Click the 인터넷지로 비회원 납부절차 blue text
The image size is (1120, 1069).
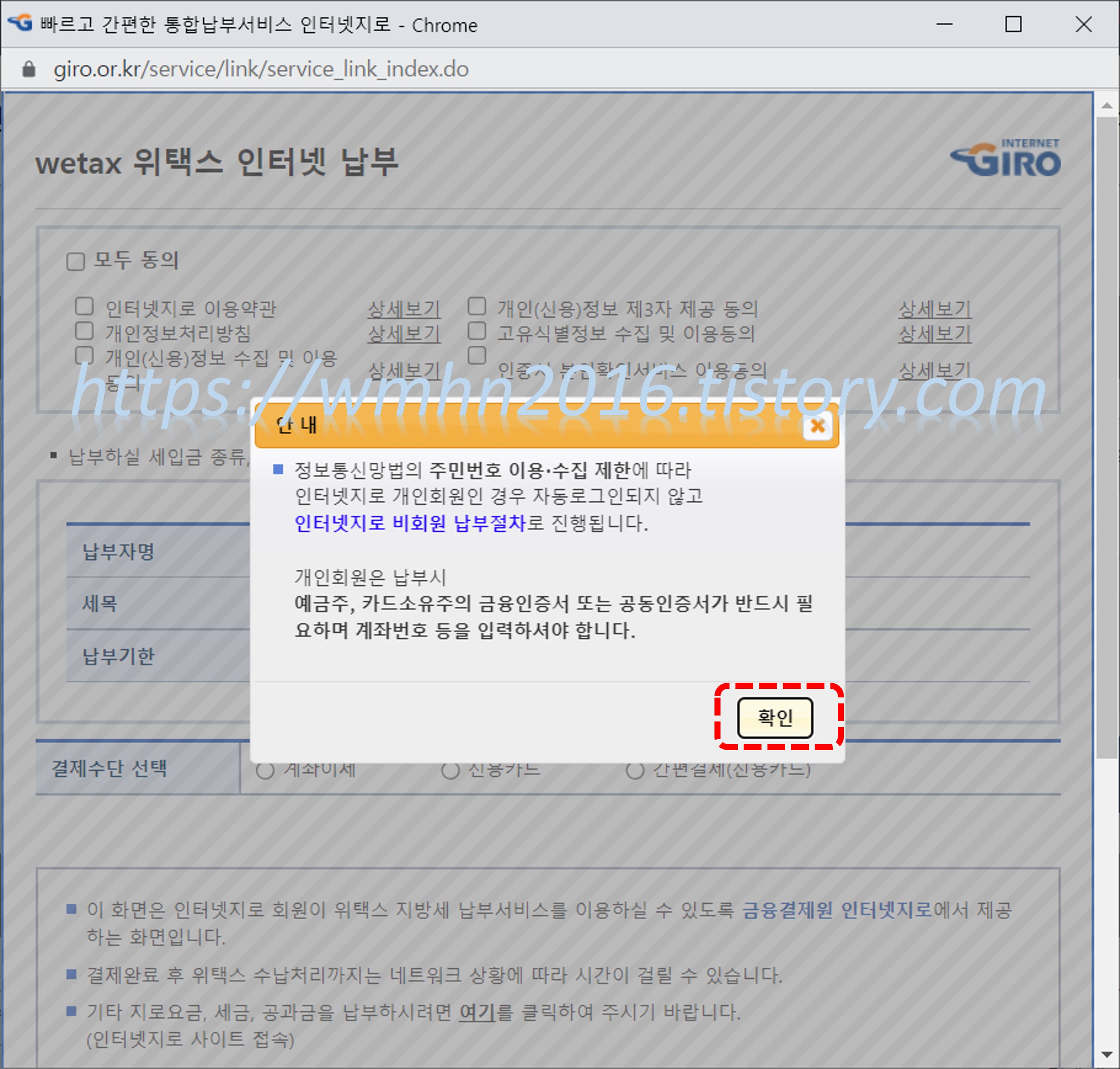[x=409, y=523]
